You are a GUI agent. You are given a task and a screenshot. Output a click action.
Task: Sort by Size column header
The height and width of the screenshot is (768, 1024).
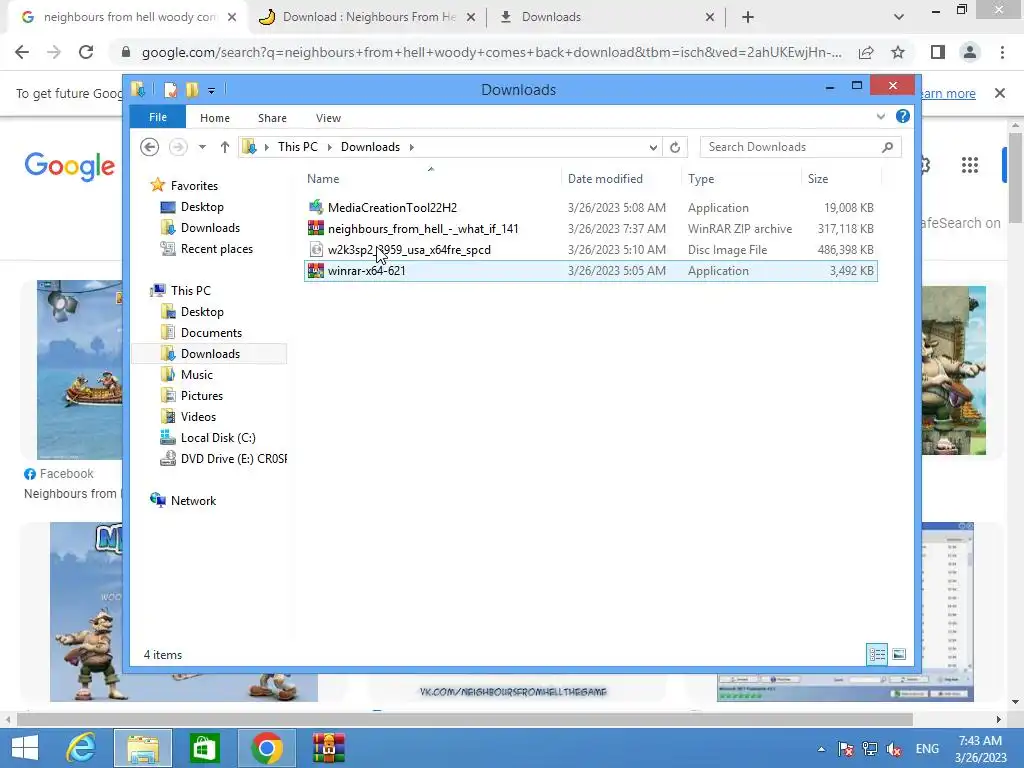840,178
